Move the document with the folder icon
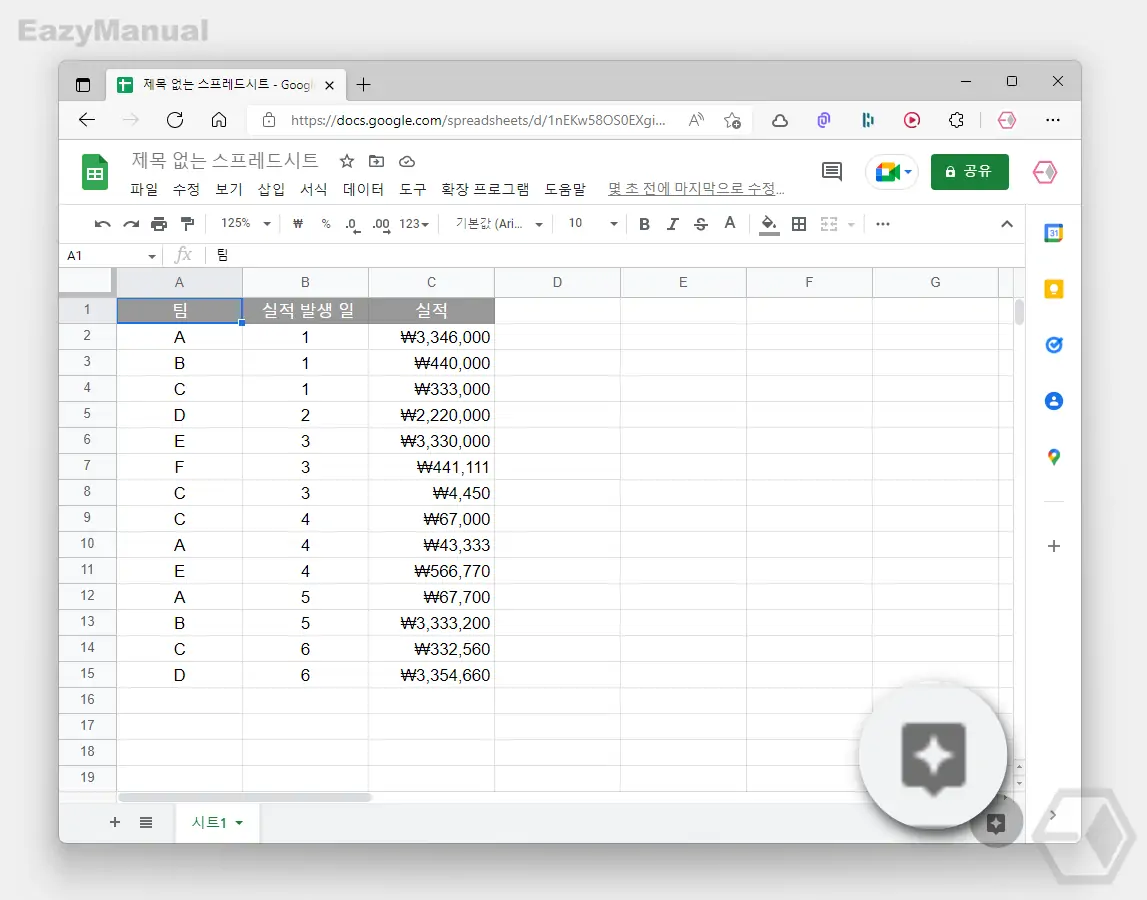 376,161
